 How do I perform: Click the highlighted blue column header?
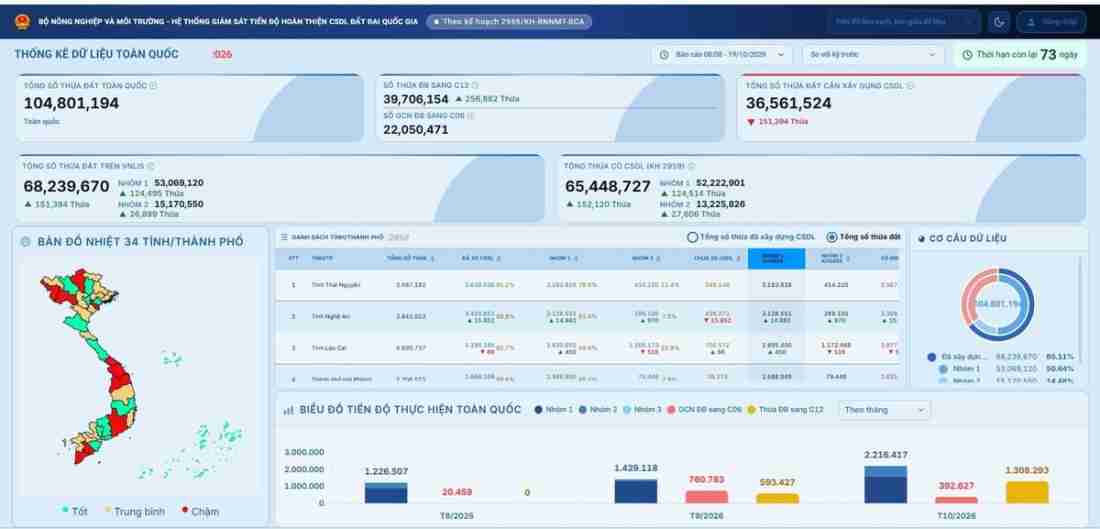pyautogui.click(x=776, y=259)
